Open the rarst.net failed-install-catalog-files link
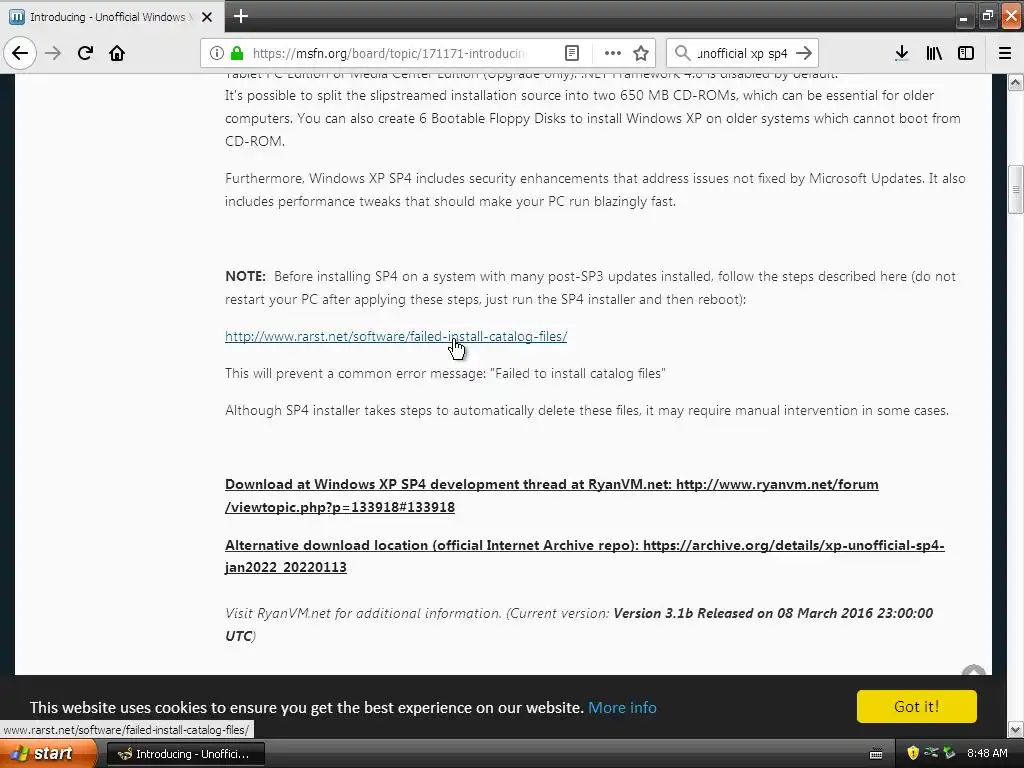 coord(396,336)
